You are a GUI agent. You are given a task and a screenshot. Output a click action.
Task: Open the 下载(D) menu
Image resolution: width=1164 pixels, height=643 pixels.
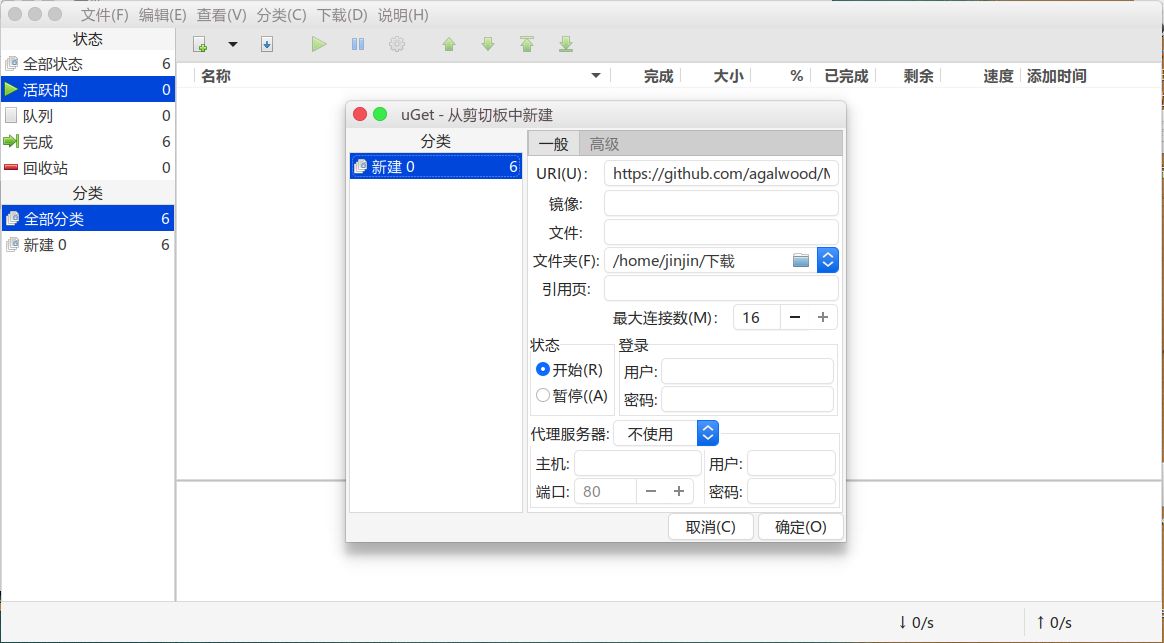pyautogui.click(x=342, y=15)
